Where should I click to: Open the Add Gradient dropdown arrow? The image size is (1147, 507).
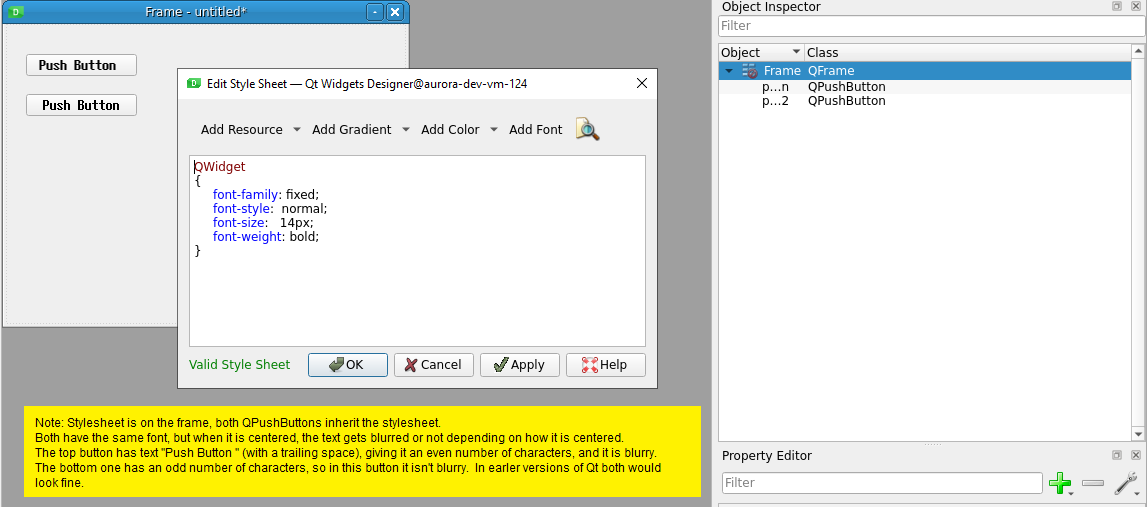click(x=406, y=129)
